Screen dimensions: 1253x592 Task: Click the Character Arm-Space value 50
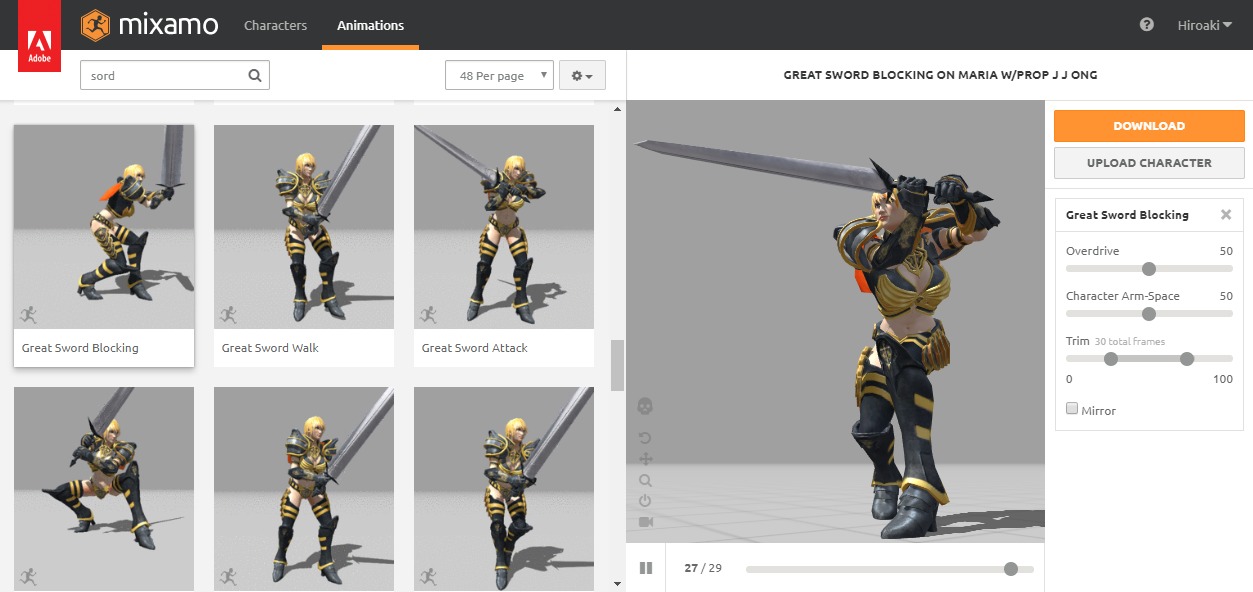tap(1226, 296)
